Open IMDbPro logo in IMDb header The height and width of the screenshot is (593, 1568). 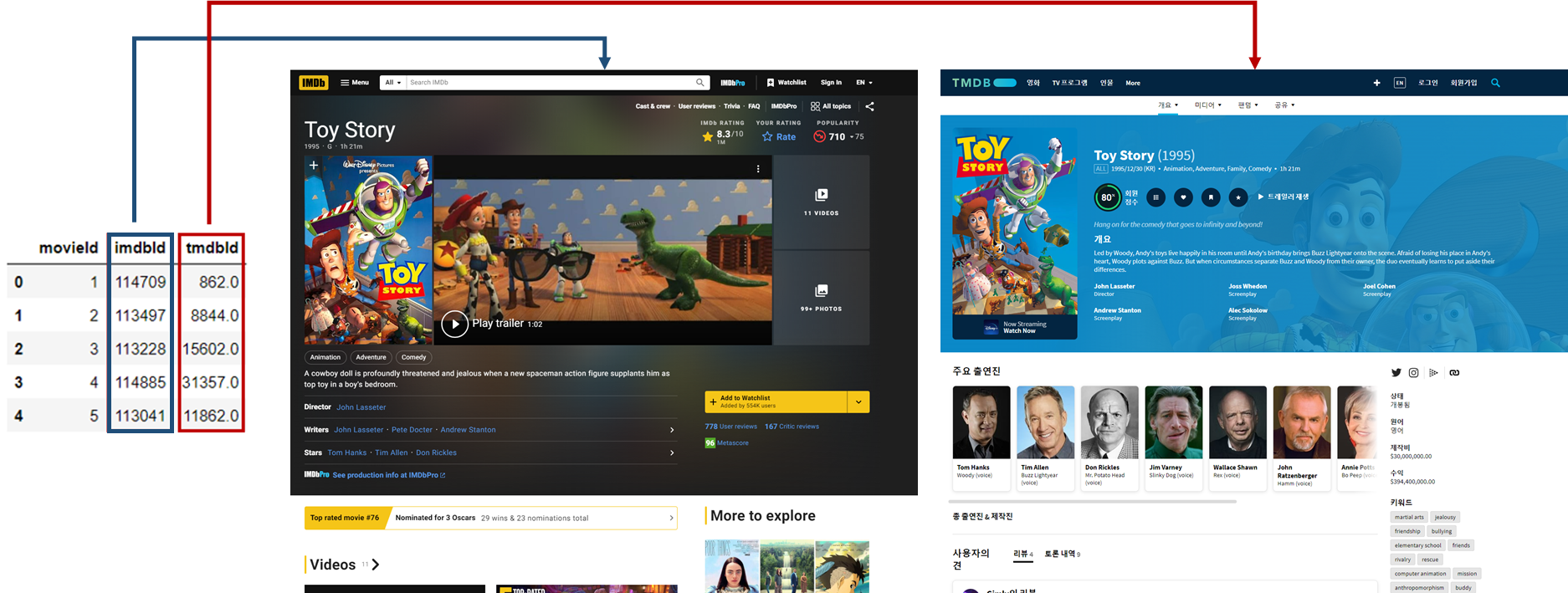(x=732, y=83)
